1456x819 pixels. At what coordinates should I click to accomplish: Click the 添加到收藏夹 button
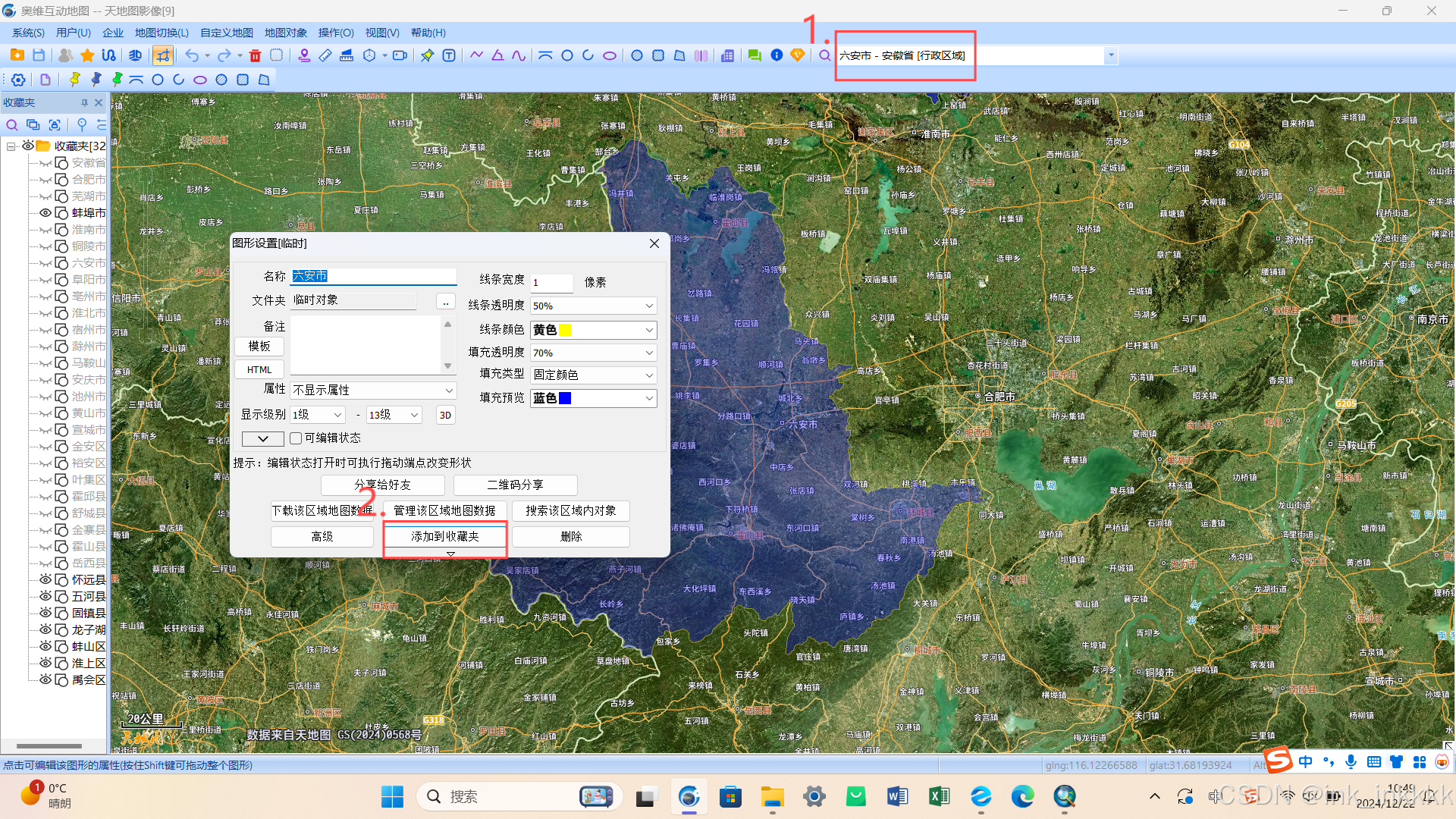[x=444, y=537]
